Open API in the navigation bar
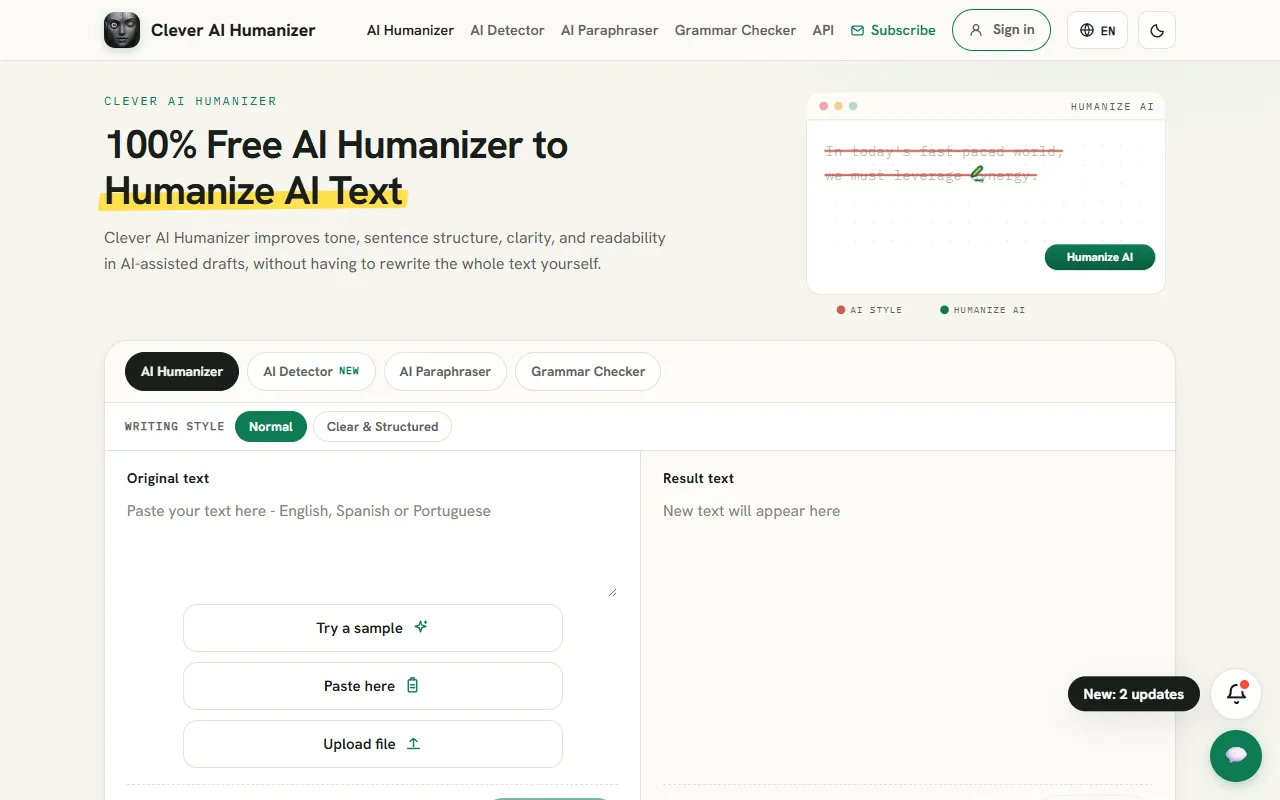Screen dimensions: 1280x800 tap(823, 30)
